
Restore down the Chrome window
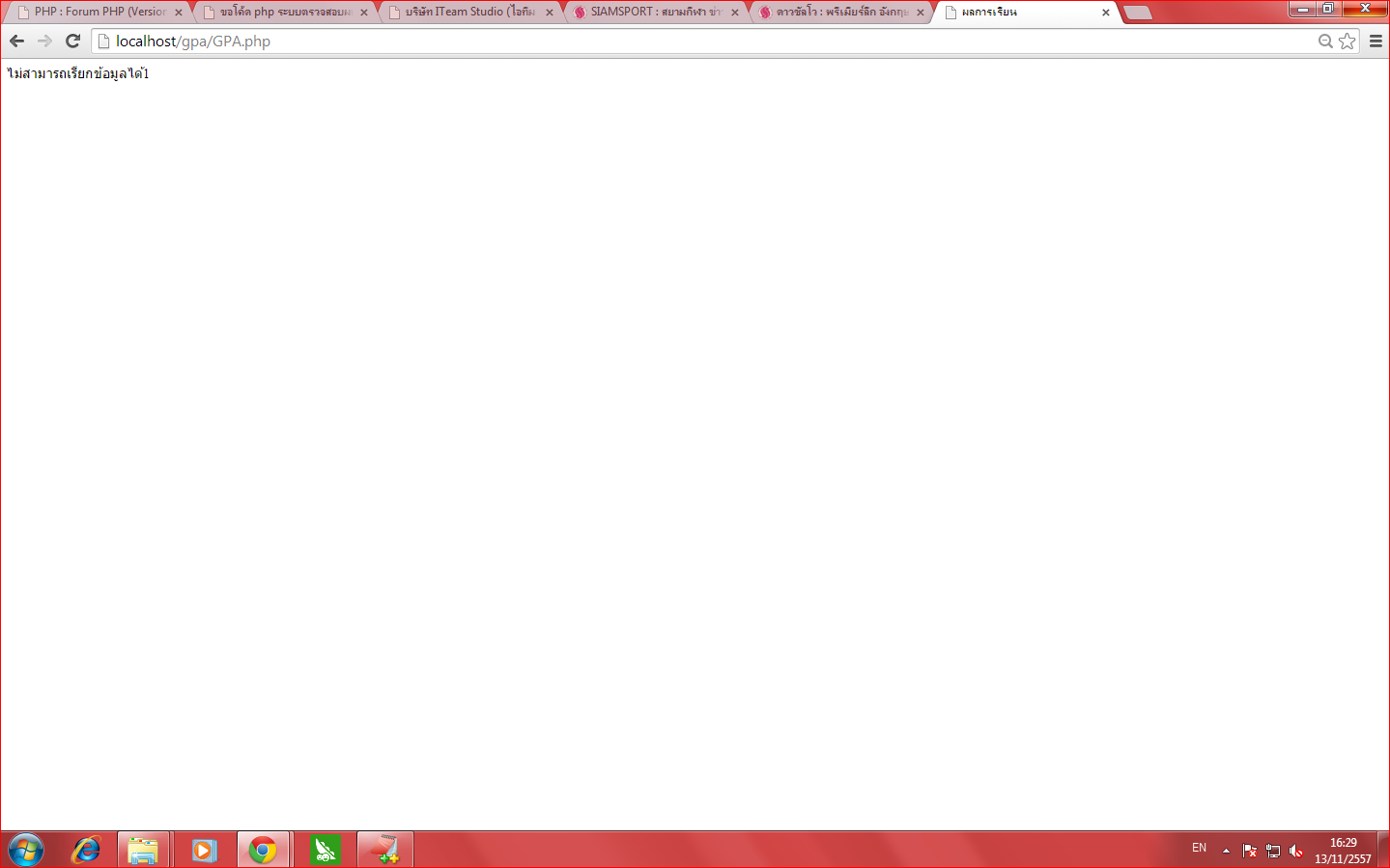click(1328, 9)
